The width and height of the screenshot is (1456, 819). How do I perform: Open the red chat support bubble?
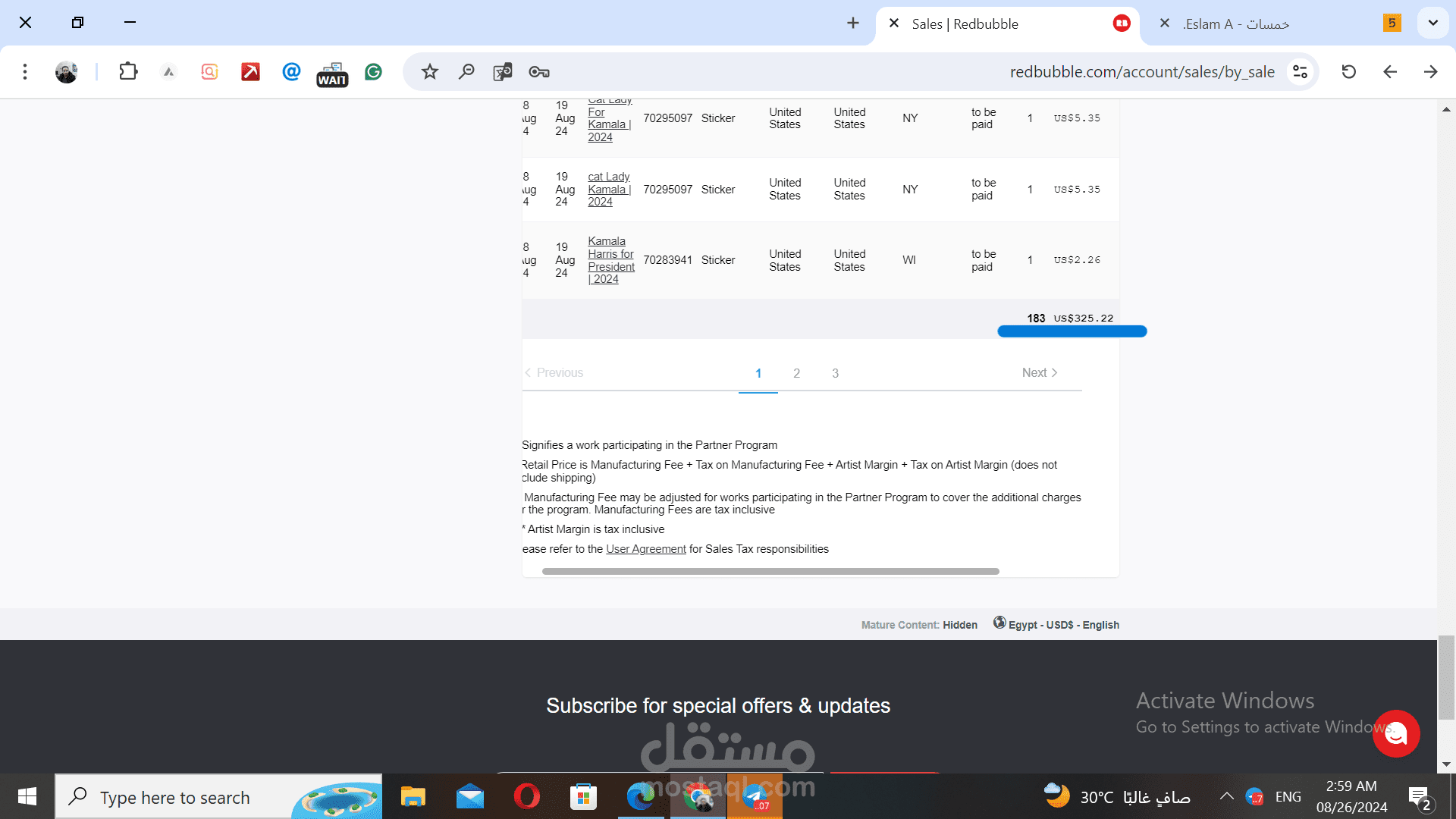pyautogui.click(x=1396, y=733)
